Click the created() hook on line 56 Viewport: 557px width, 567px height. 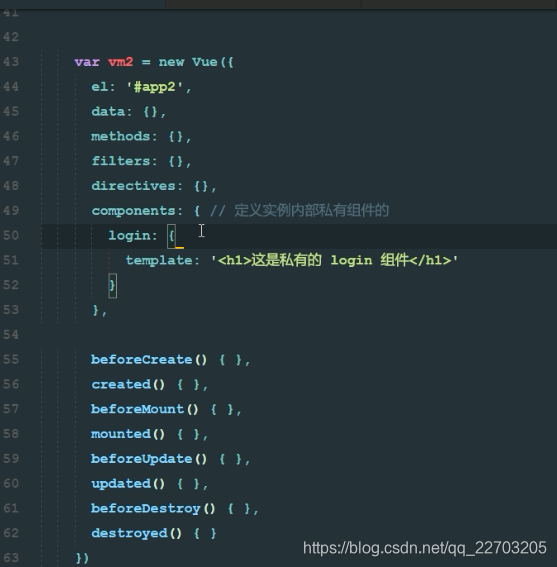click(x=128, y=384)
